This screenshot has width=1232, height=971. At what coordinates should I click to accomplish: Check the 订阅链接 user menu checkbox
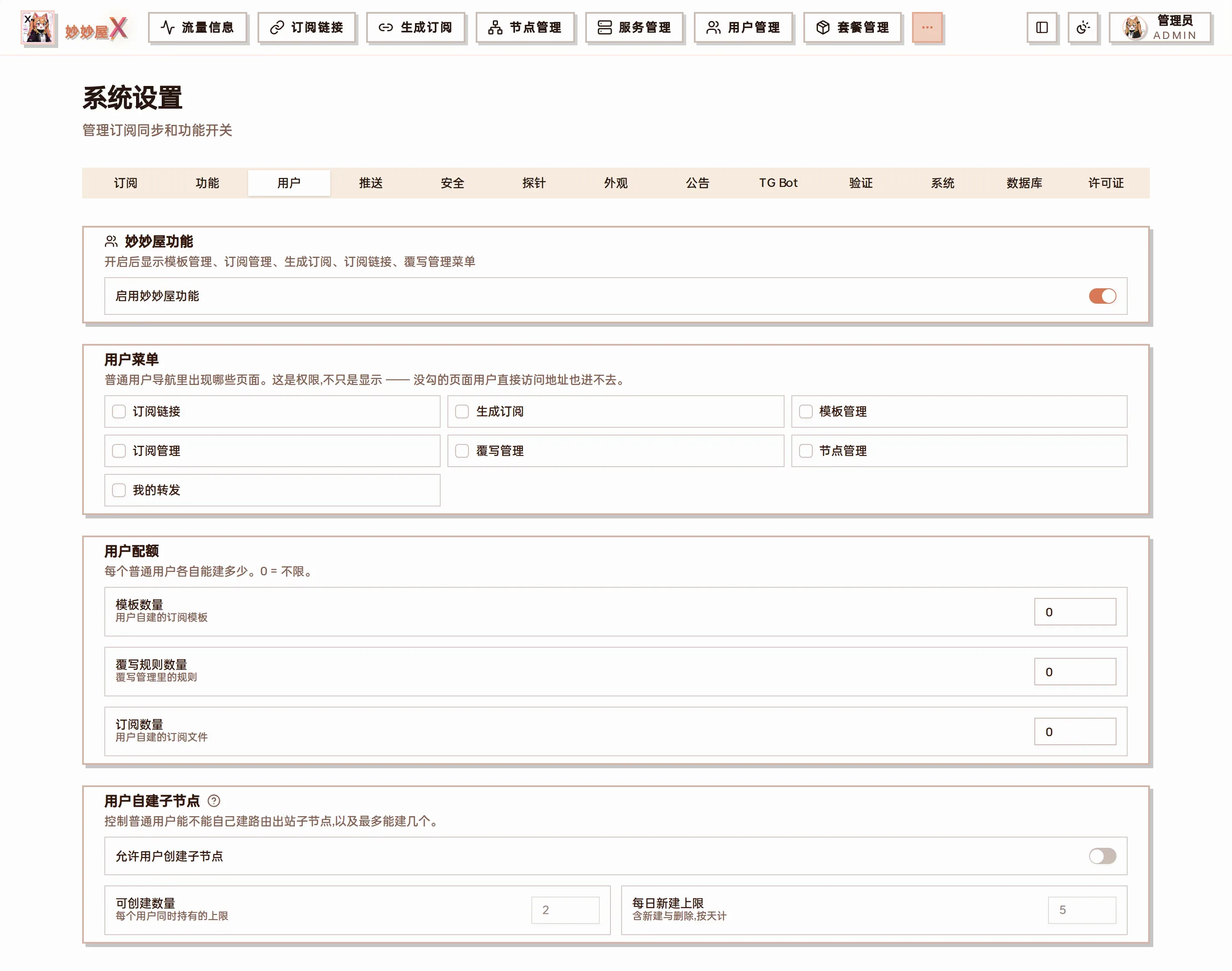click(x=119, y=411)
